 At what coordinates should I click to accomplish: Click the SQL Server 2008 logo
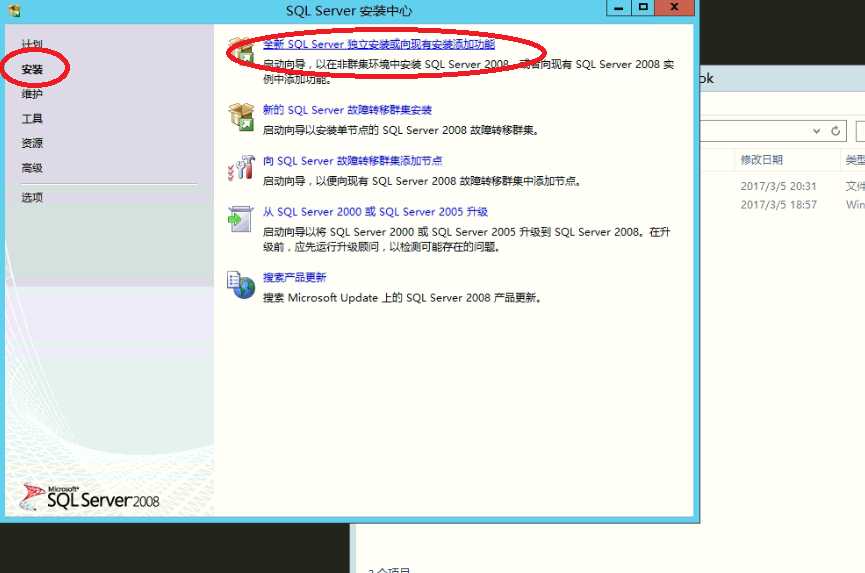click(x=90, y=497)
